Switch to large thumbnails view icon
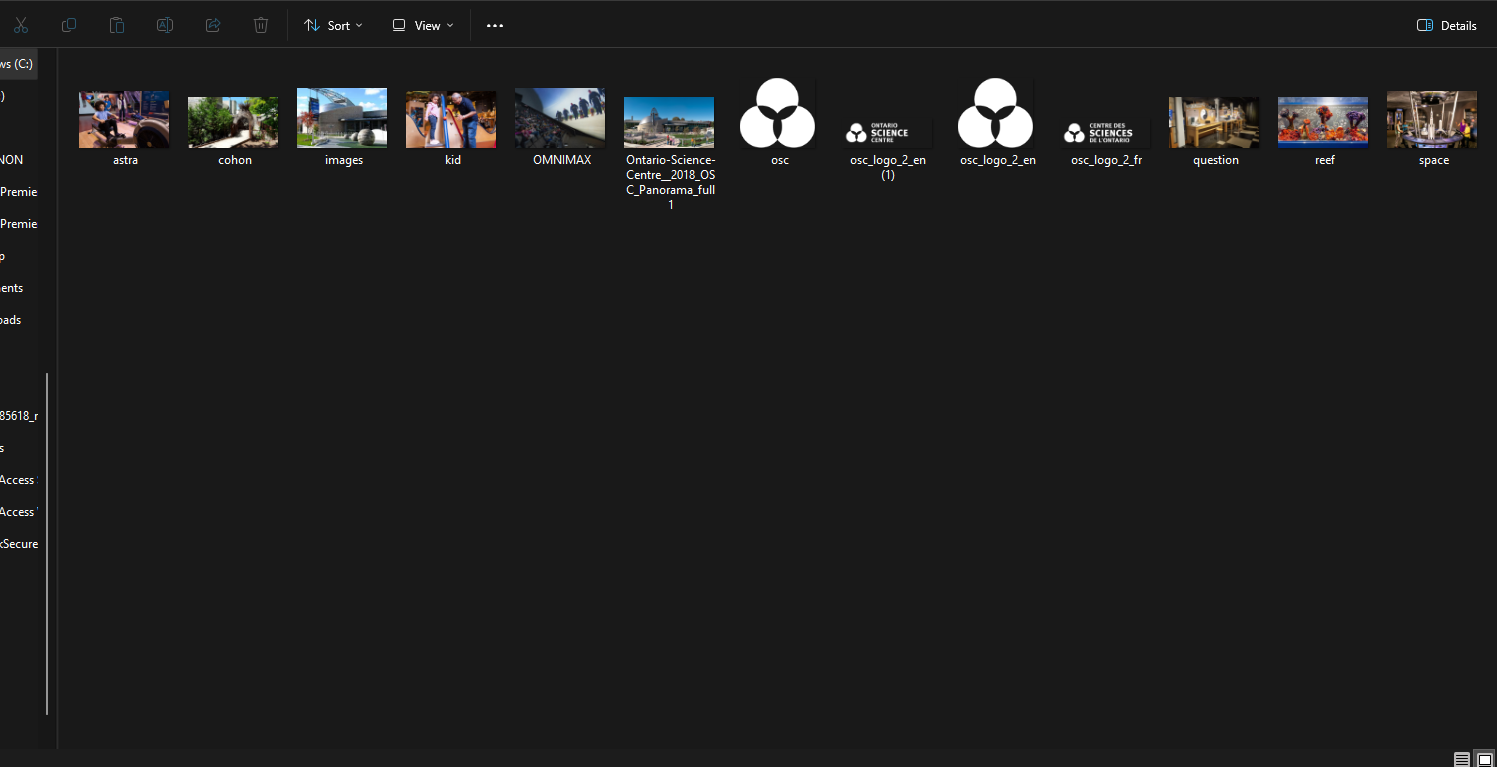The width and height of the screenshot is (1497, 767). (x=1485, y=759)
